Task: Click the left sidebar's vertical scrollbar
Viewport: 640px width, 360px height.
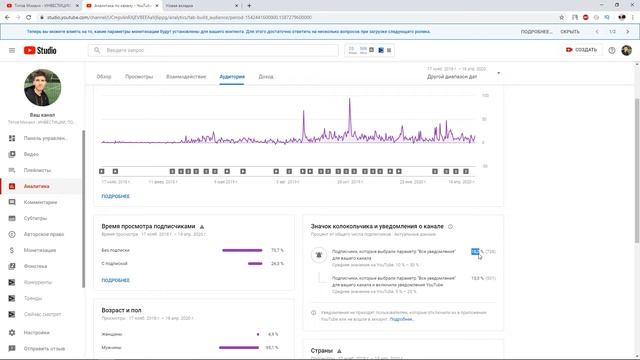Action: tap(84, 209)
